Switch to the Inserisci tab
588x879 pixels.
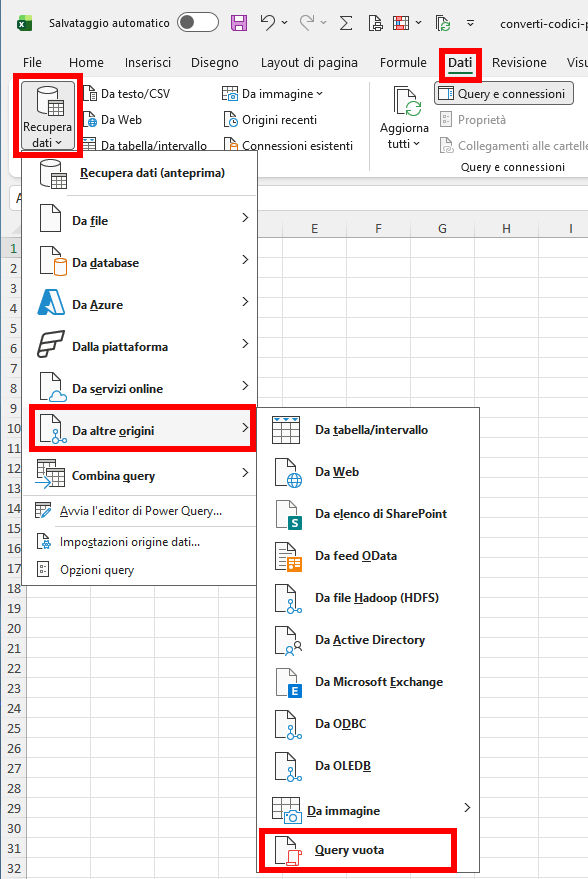coord(147,62)
